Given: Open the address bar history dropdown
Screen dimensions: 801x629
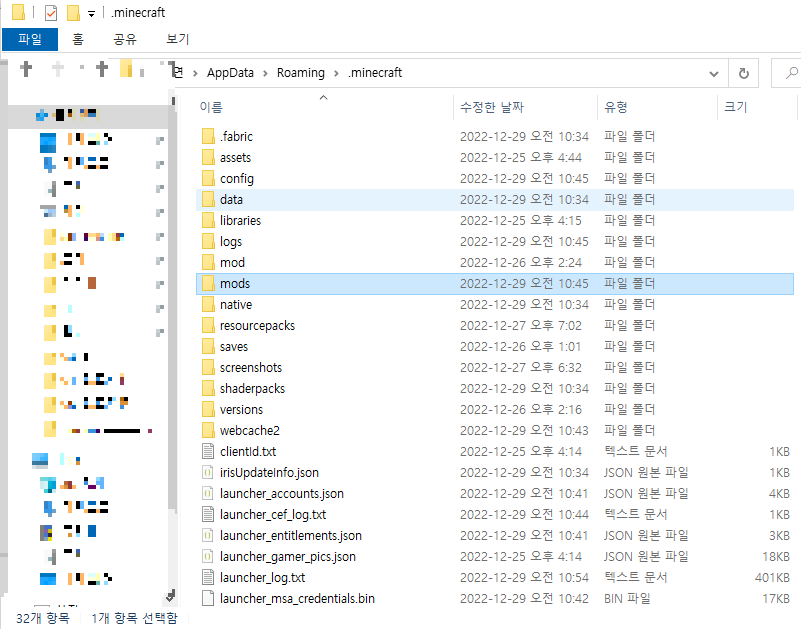Looking at the screenshot, I should click(714, 74).
